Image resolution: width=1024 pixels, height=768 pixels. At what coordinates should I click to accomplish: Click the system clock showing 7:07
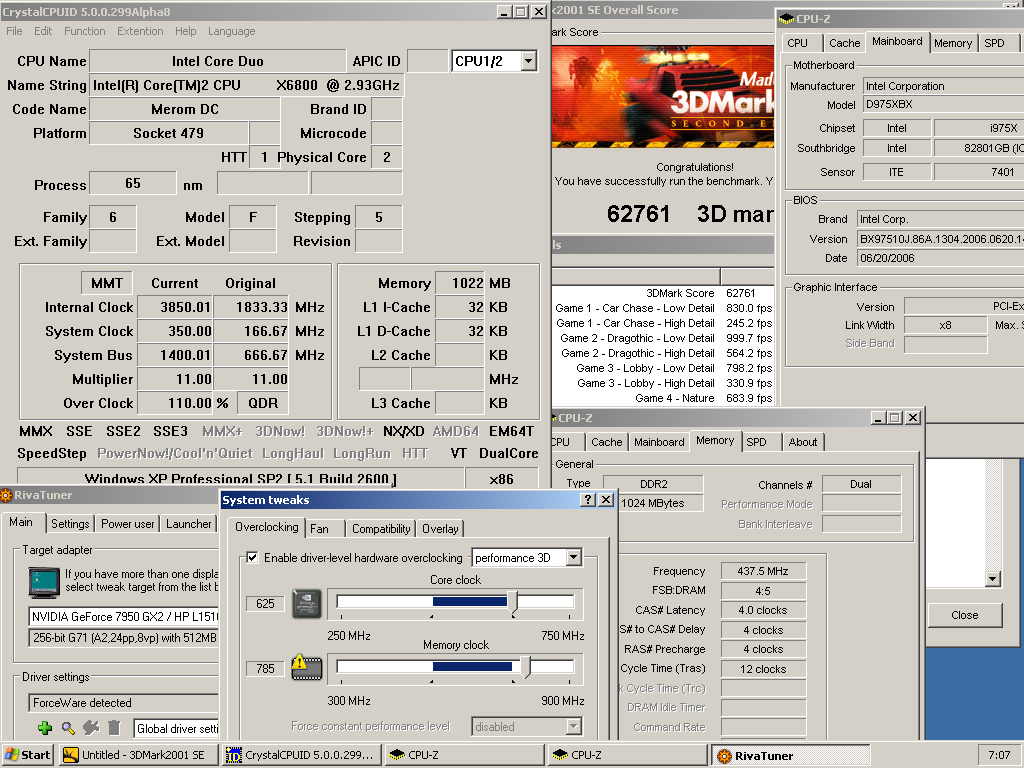(999, 755)
